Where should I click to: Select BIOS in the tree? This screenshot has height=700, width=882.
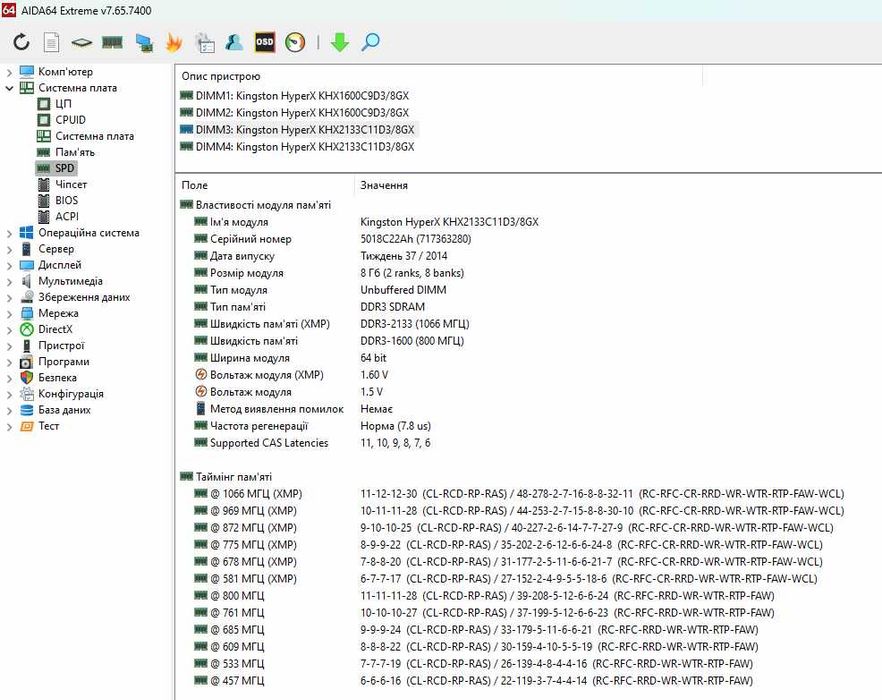coord(66,200)
